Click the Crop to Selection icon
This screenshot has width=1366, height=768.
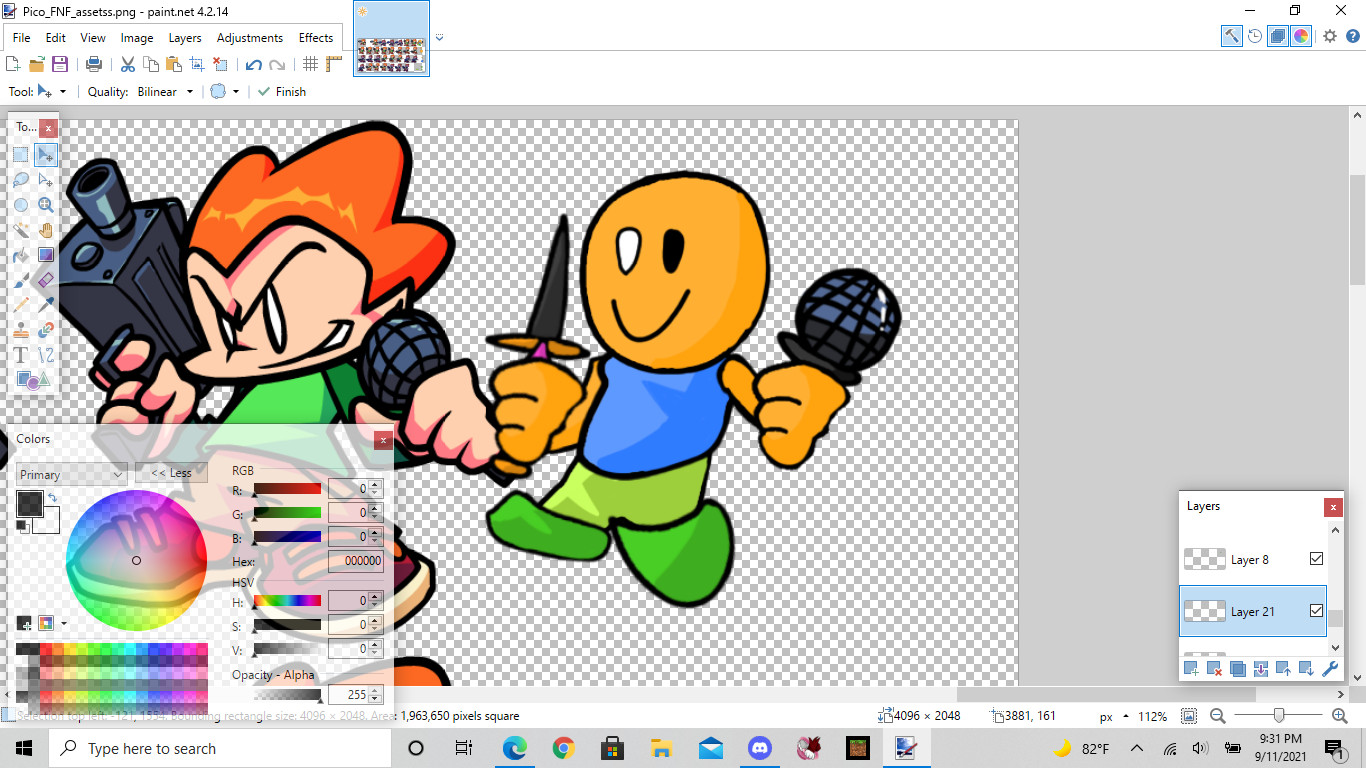click(197, 64)
